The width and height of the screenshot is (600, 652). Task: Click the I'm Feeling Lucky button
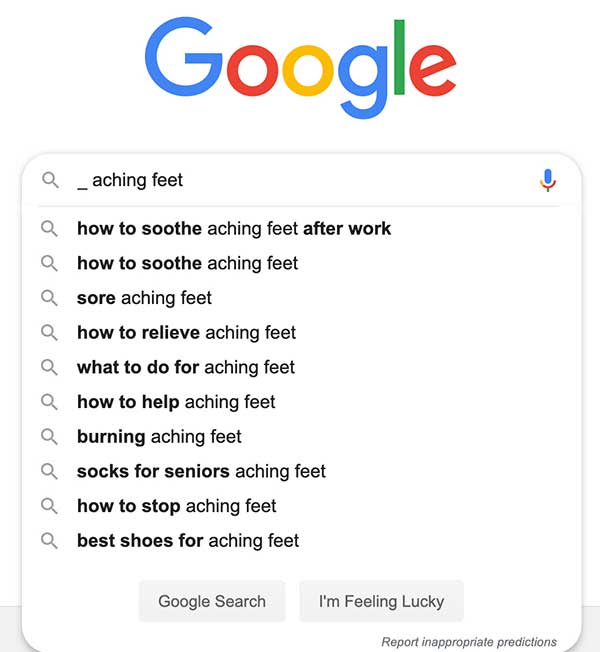[381, 601]
